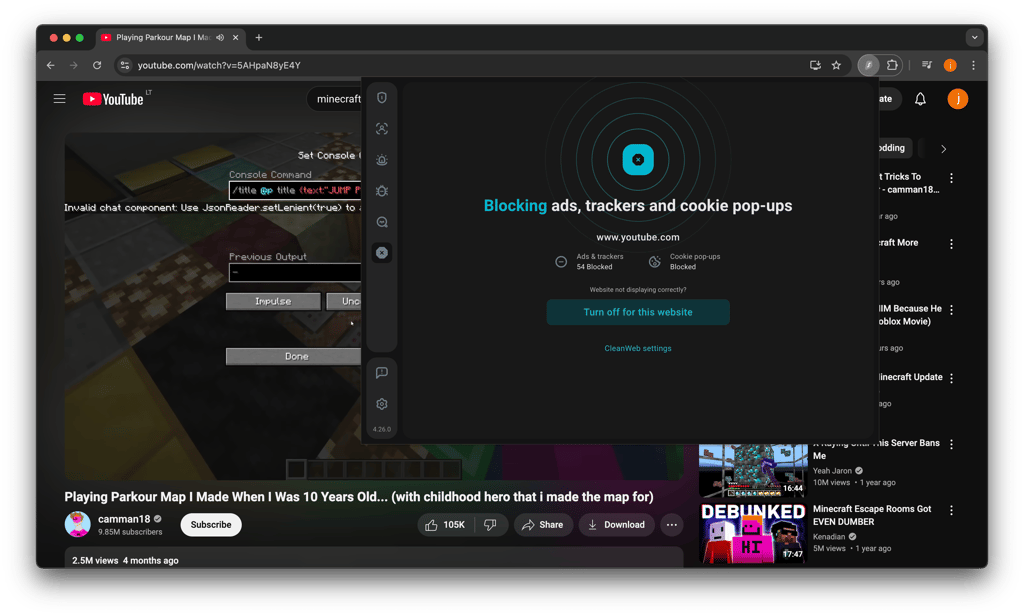Open the VPN shield tab in Surfshark sidebar

[x=382, y=98]
